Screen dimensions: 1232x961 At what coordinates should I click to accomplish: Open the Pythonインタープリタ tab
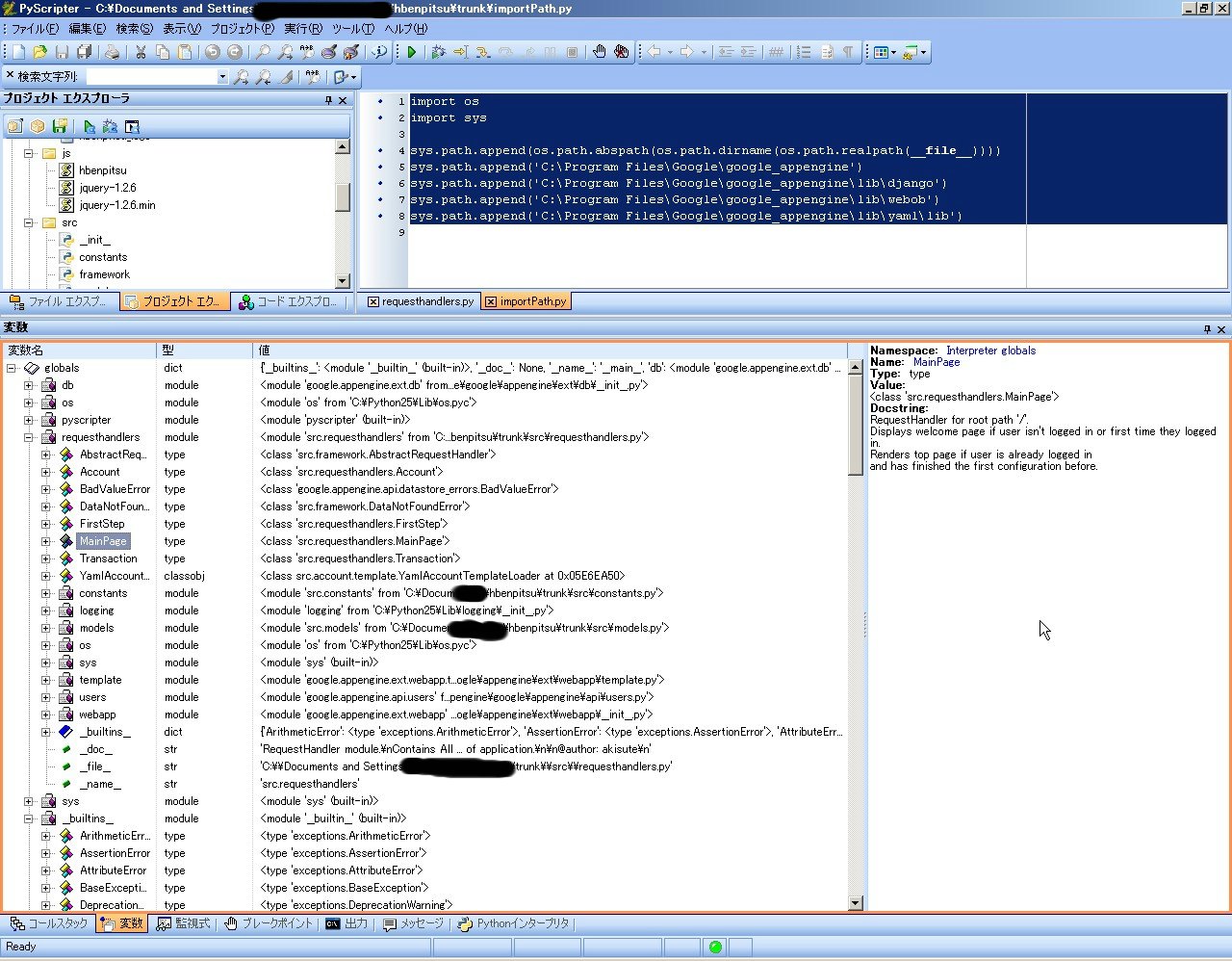tap(514, 923)
